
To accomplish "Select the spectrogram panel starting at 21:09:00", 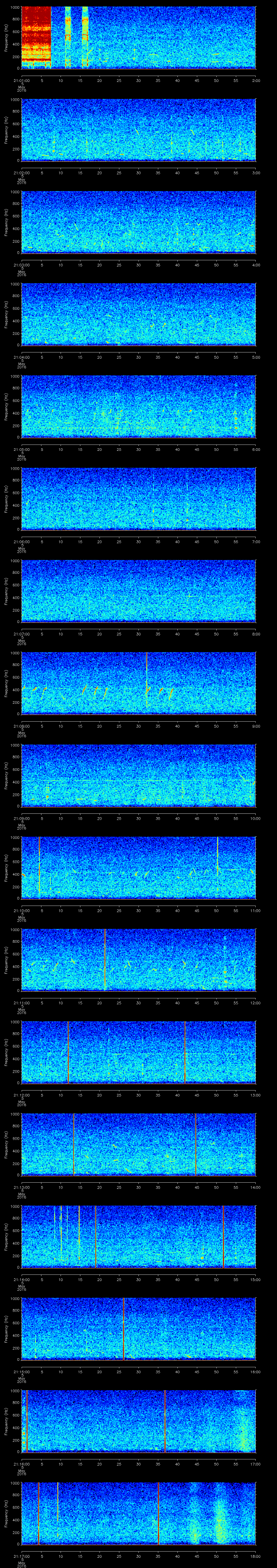I will click(138, 775).
